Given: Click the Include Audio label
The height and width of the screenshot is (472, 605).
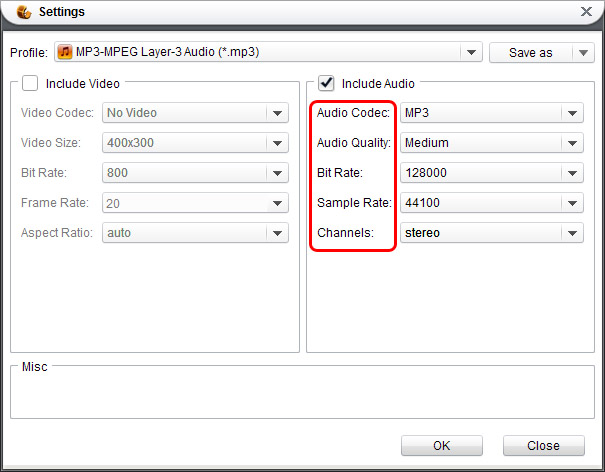Looking at the screenshot, I should [378, 83].
